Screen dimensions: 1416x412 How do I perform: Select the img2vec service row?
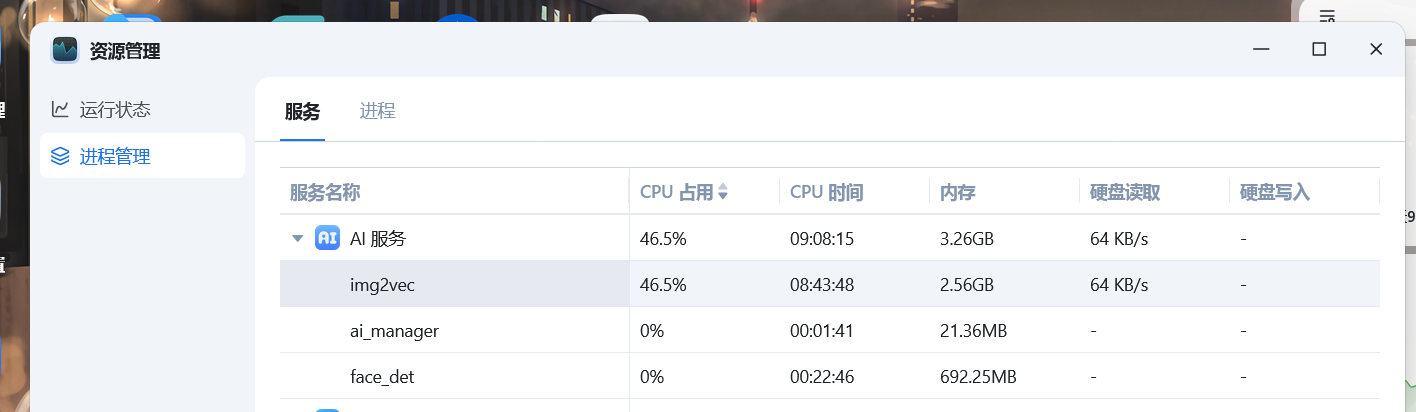tap(382, 285)
